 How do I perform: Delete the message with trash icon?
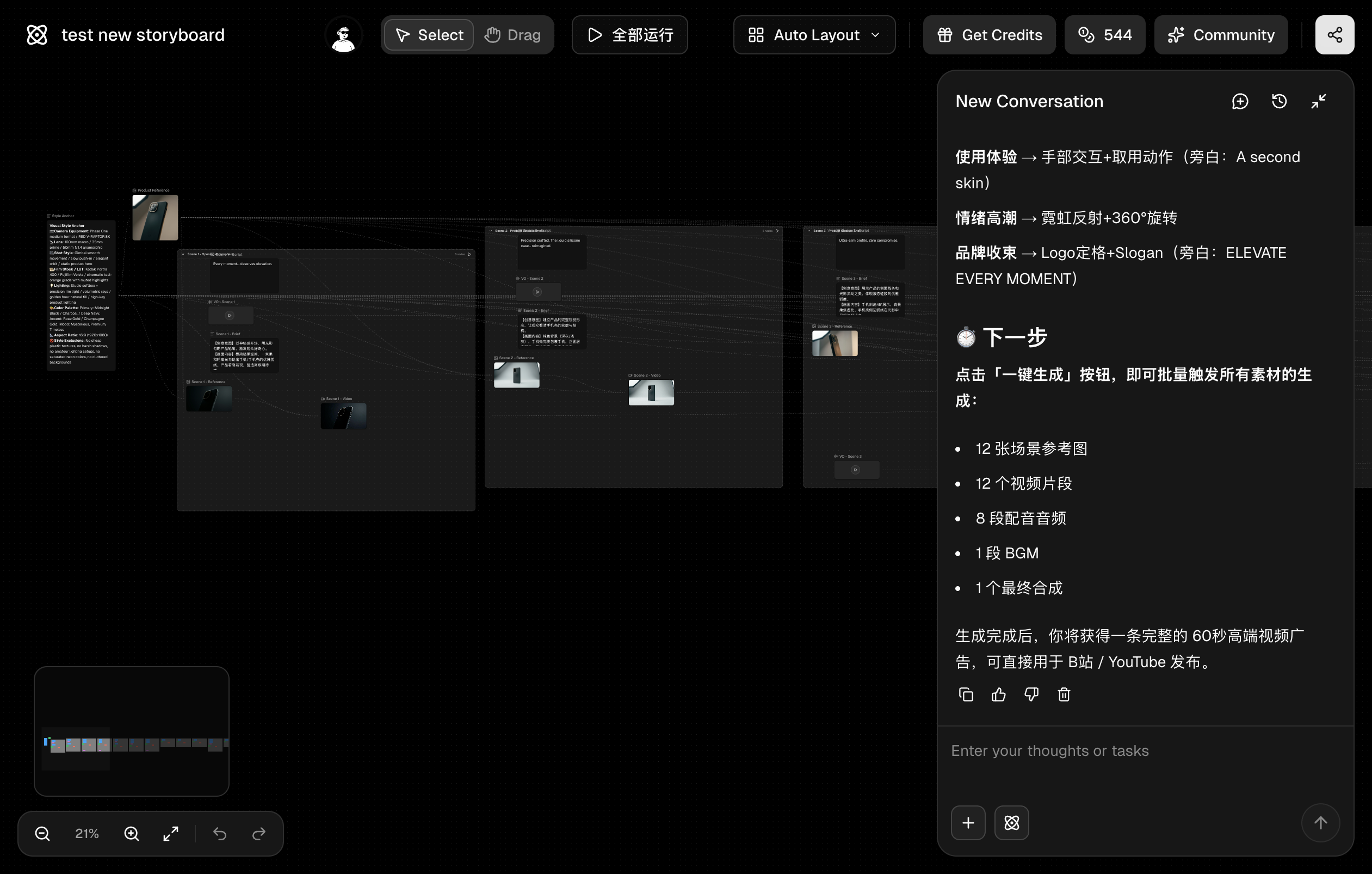click(1064, 694)
